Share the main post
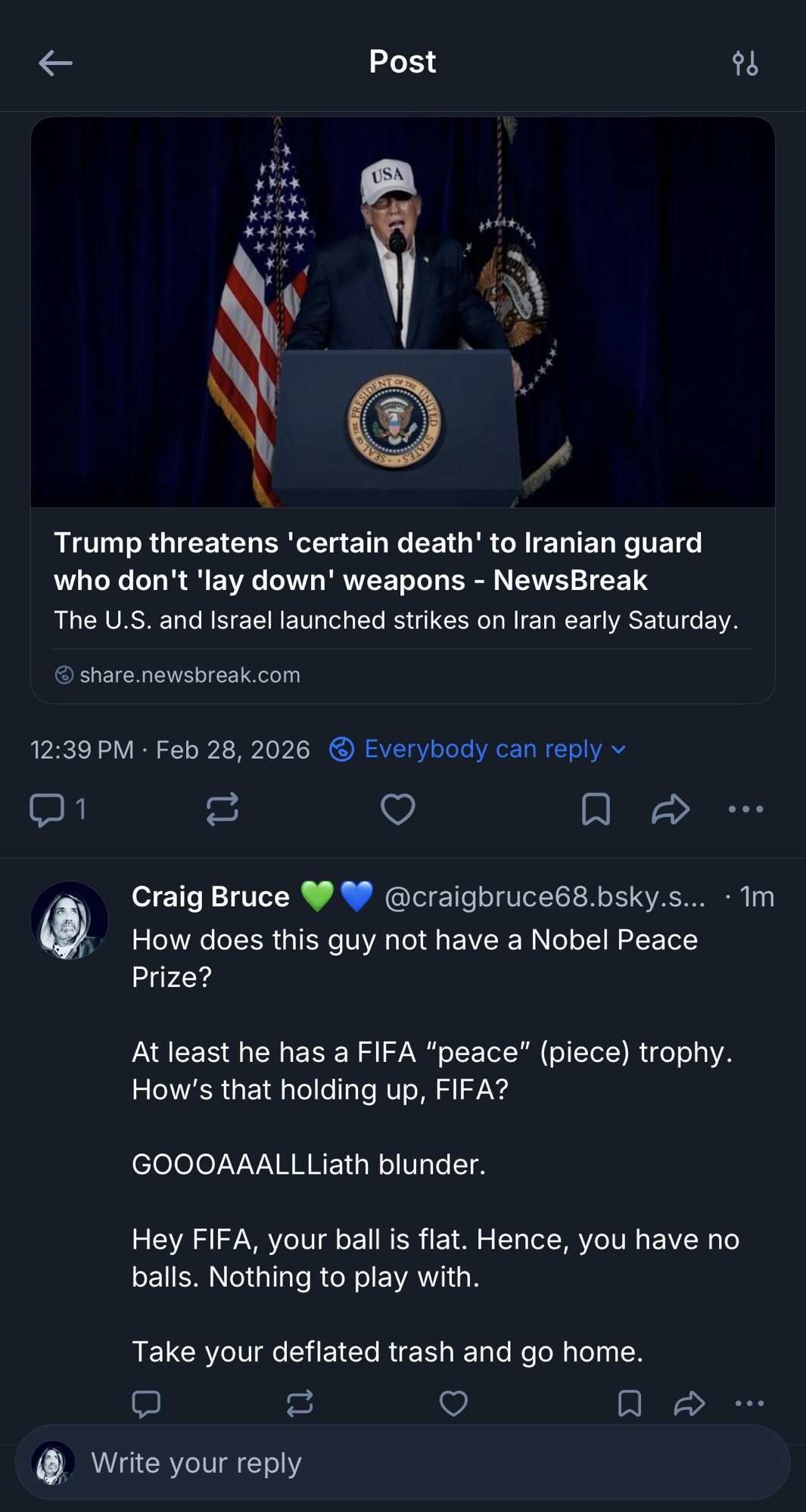Viewport: 806px width, 1512px height. pyautogui.click(x=671, y=809)
